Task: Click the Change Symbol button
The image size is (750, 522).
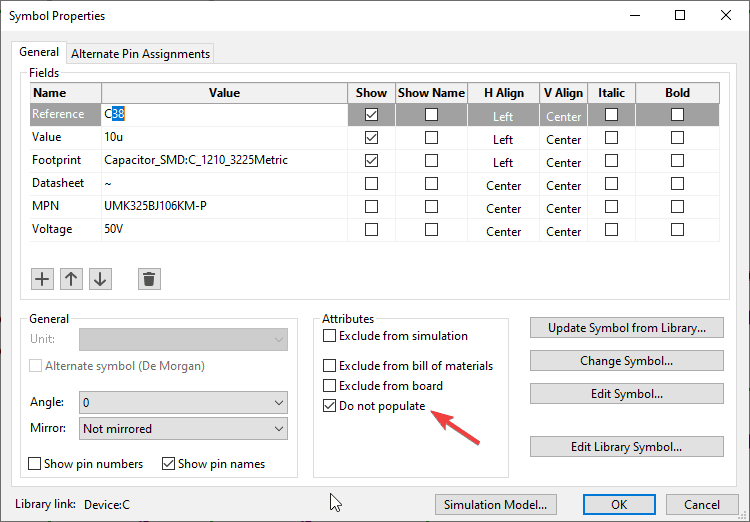Action: [626, 361]
